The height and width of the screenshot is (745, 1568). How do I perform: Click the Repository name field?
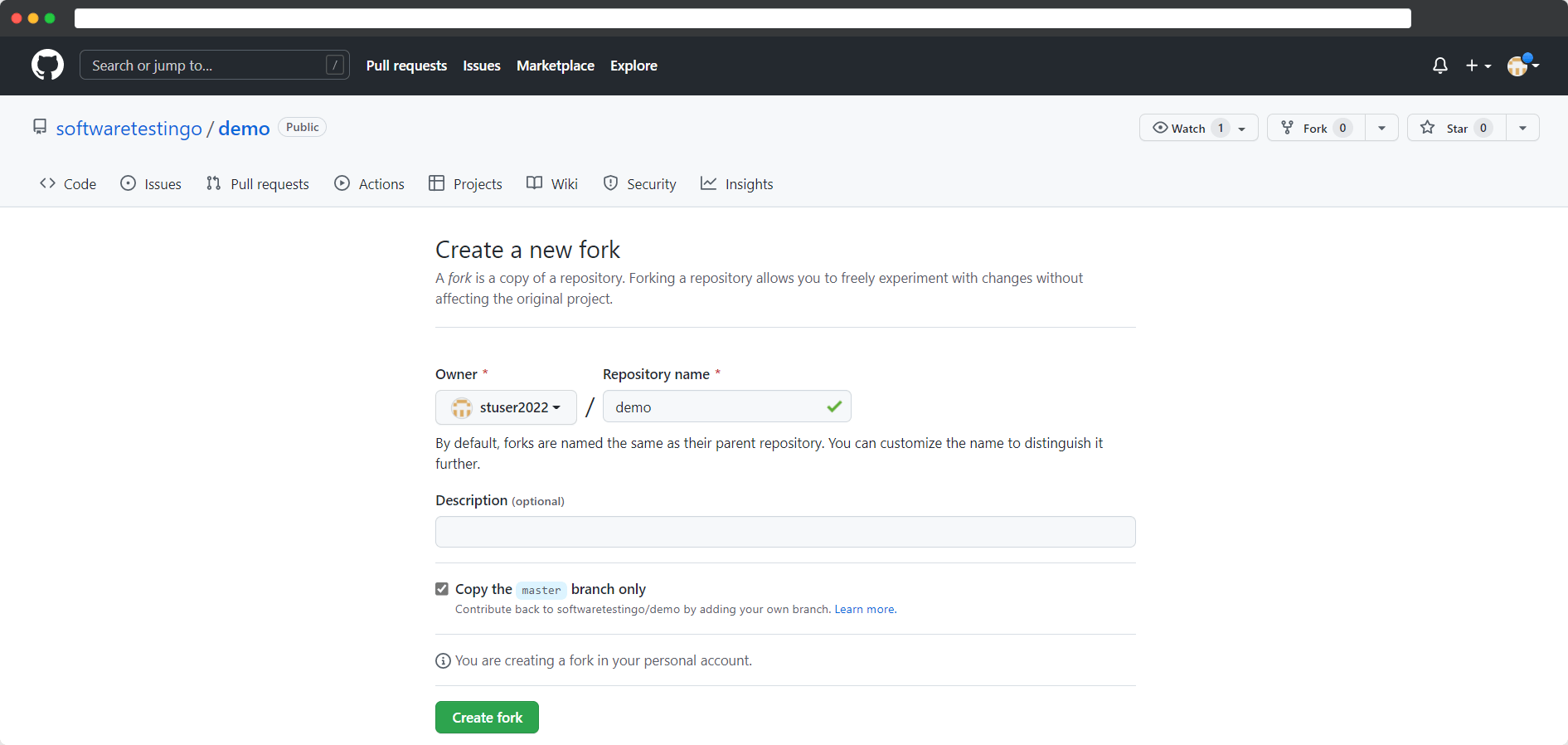[726, 407]
